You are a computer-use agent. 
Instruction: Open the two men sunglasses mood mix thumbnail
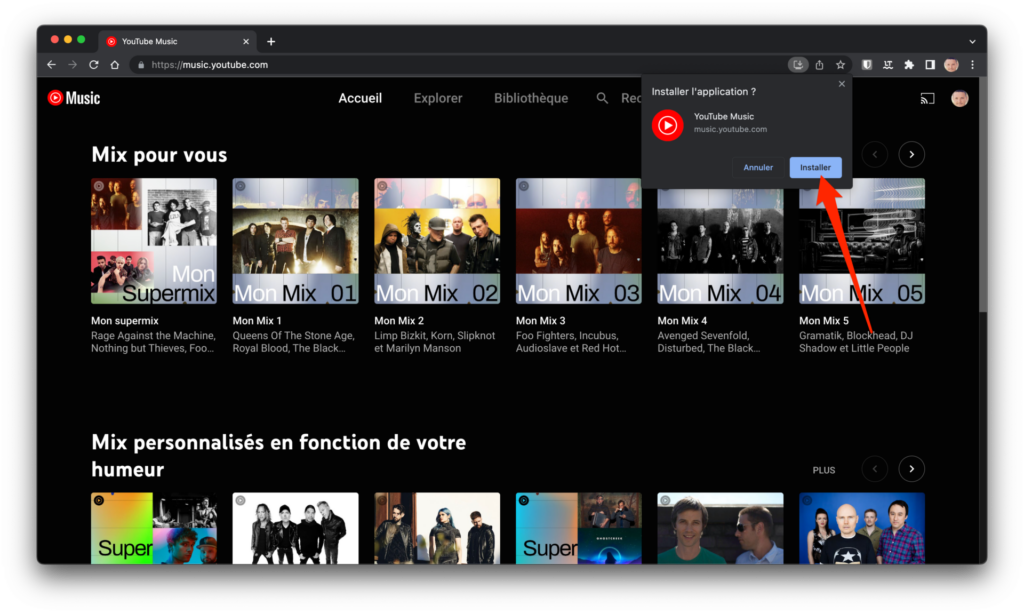click(720, 528)
